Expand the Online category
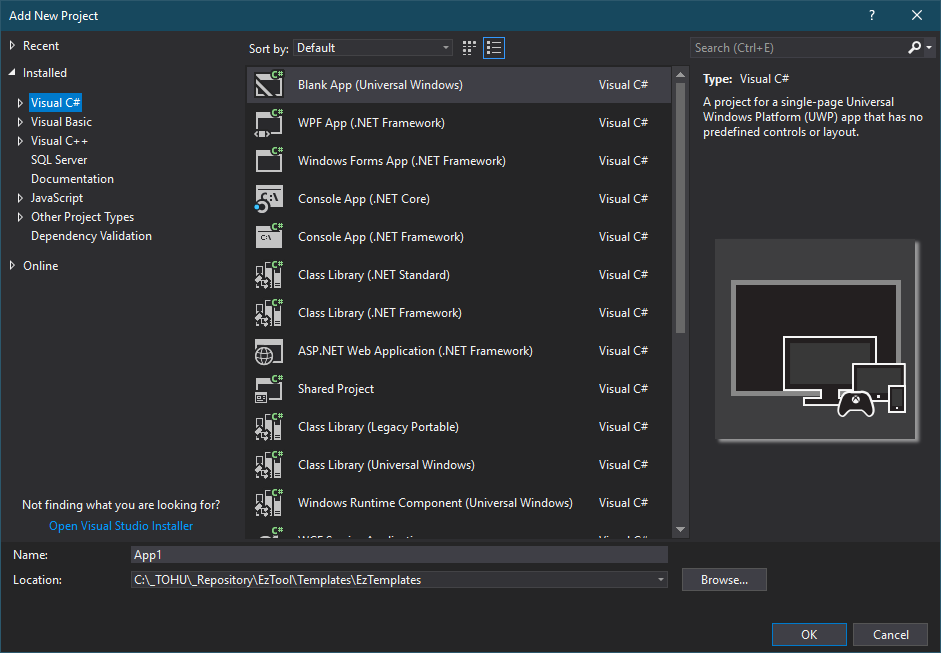 pos(12,266)
